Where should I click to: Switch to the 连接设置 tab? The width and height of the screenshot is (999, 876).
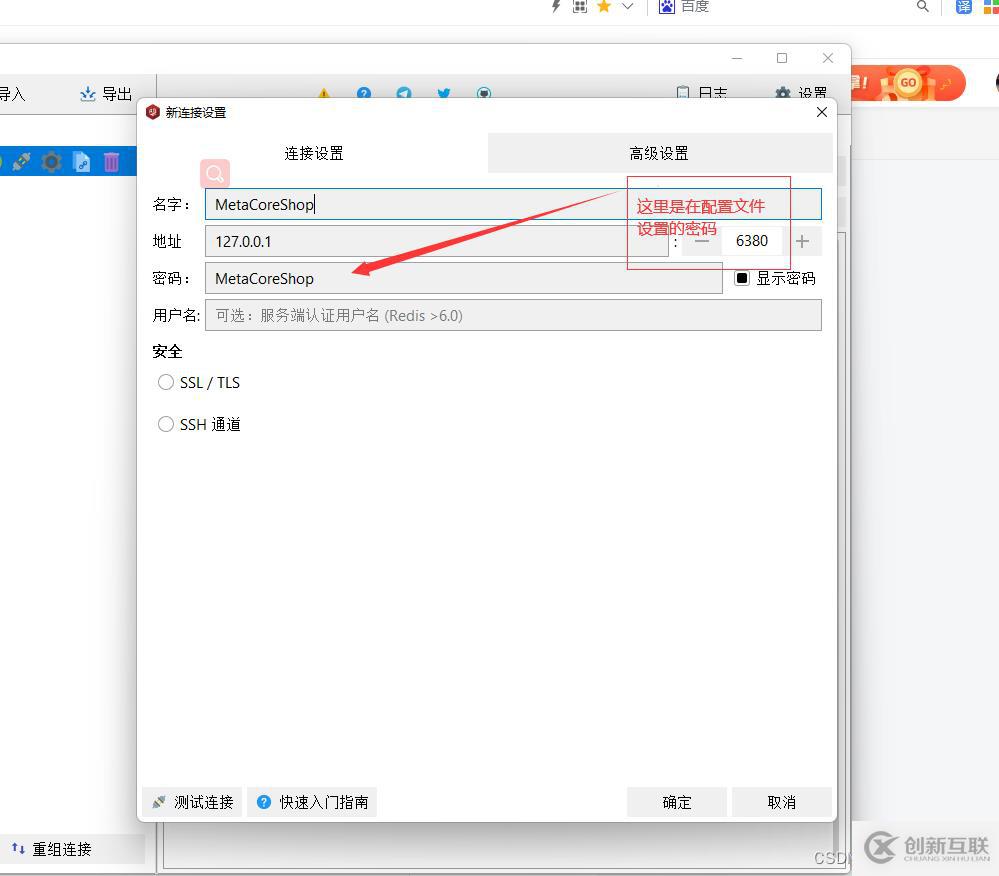pos(313,153)
